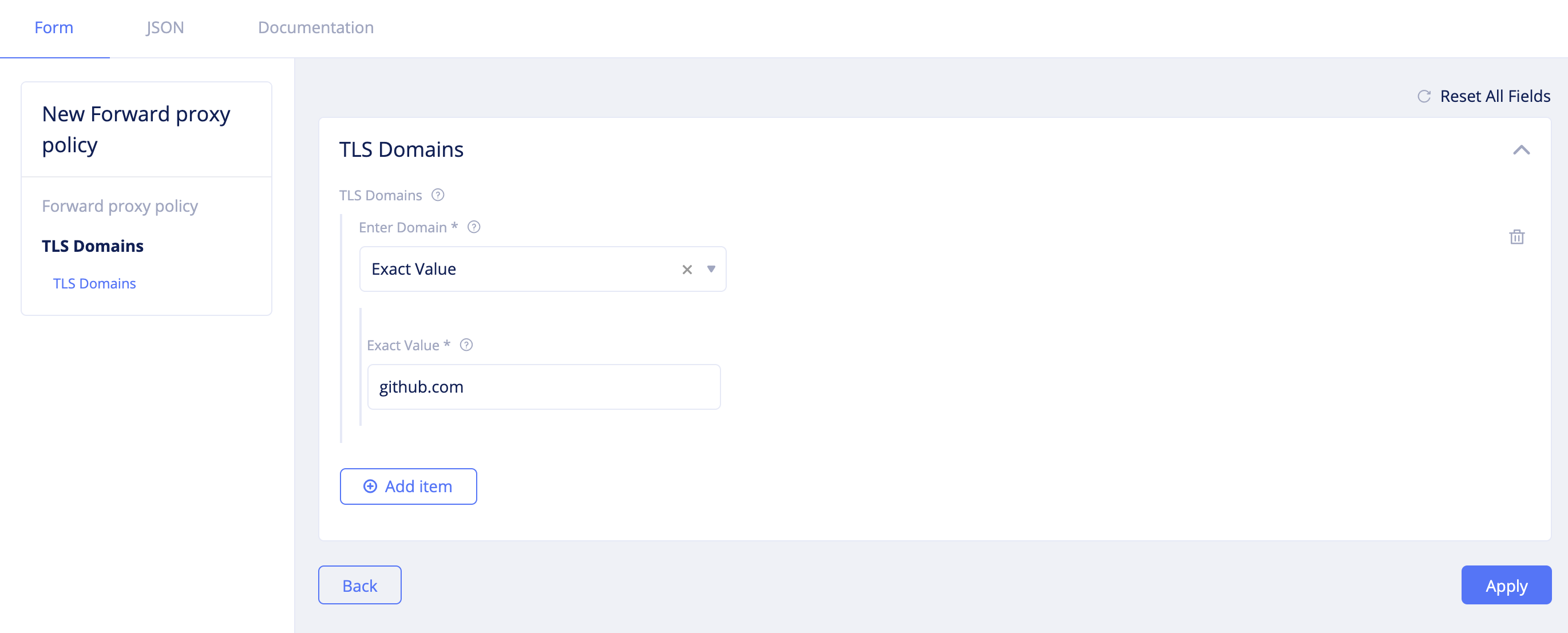Delete the domain entry using trash icon
This screenshot has width=1568, height=633.
[x=1517, y=238]
